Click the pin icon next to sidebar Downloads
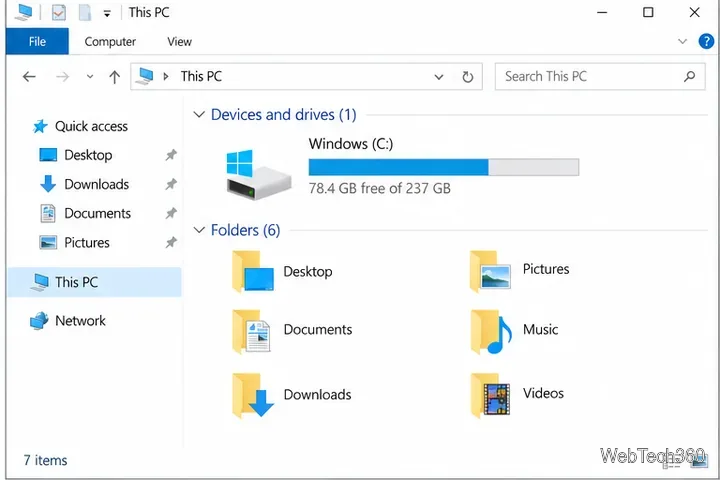Screen dimensions: 720x480 [171, 184]
